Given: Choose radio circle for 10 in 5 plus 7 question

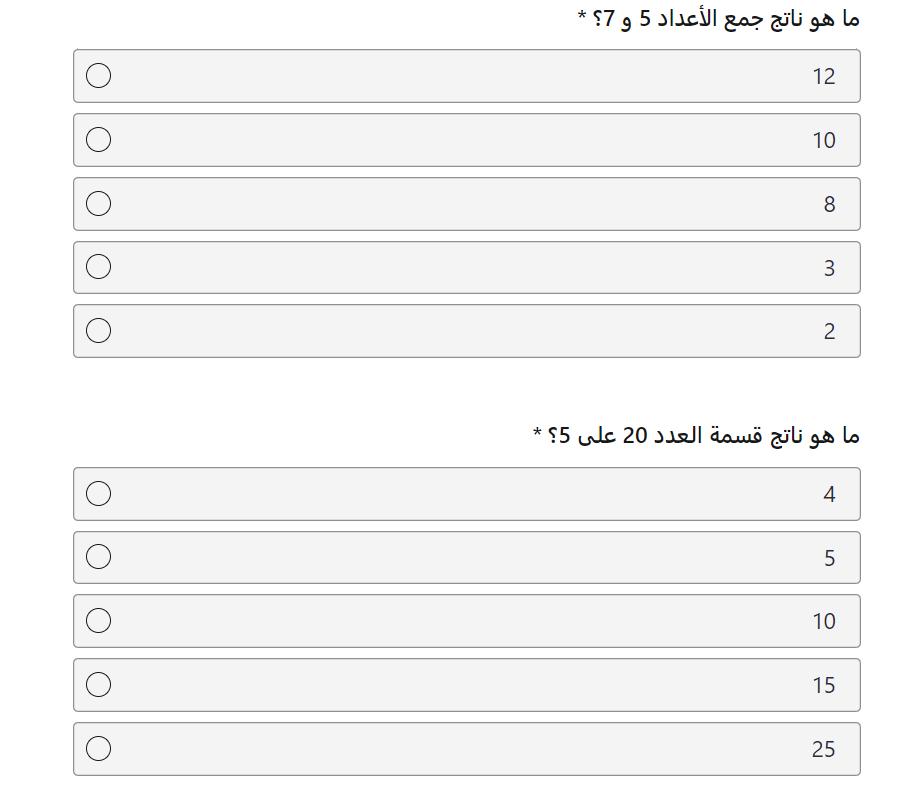Looking at the screenshot, I should click(x=98, y=140).
